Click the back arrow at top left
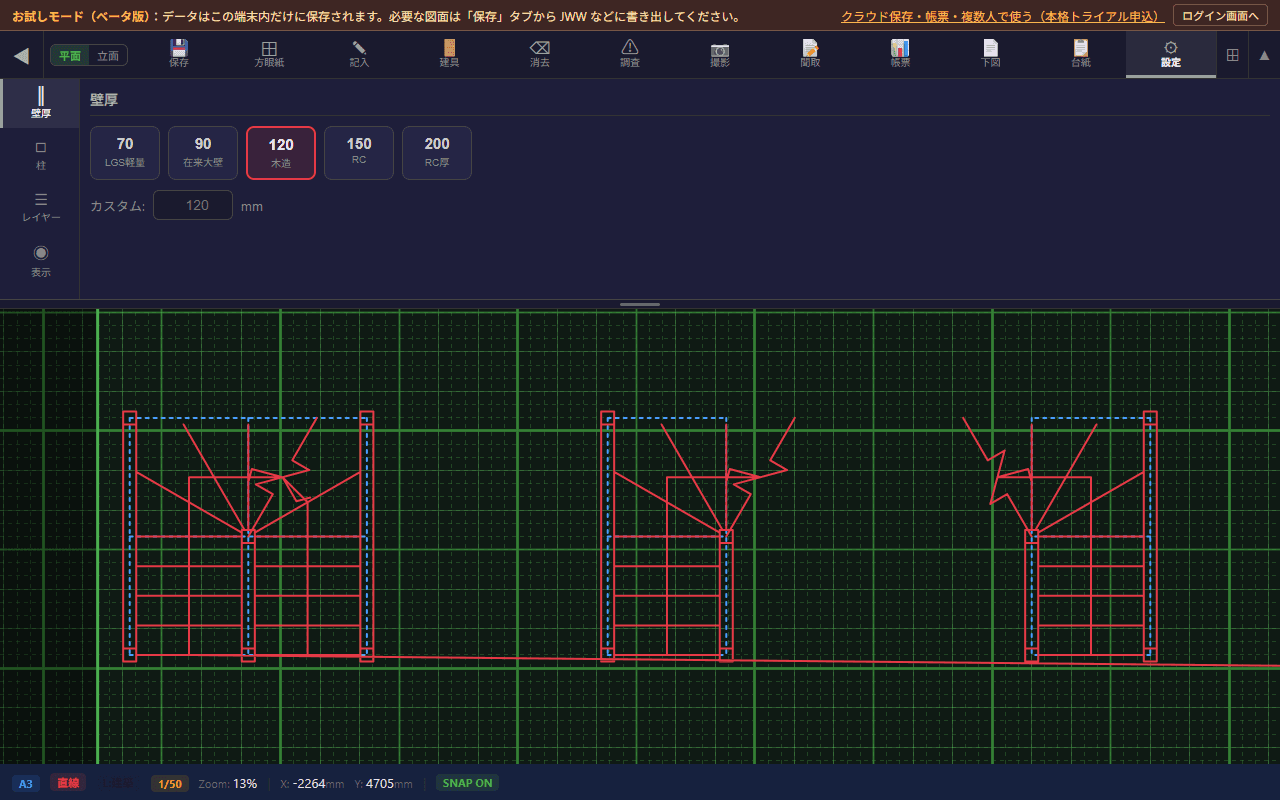Screen dimensions: 1280x800 [x=21, y=55]
